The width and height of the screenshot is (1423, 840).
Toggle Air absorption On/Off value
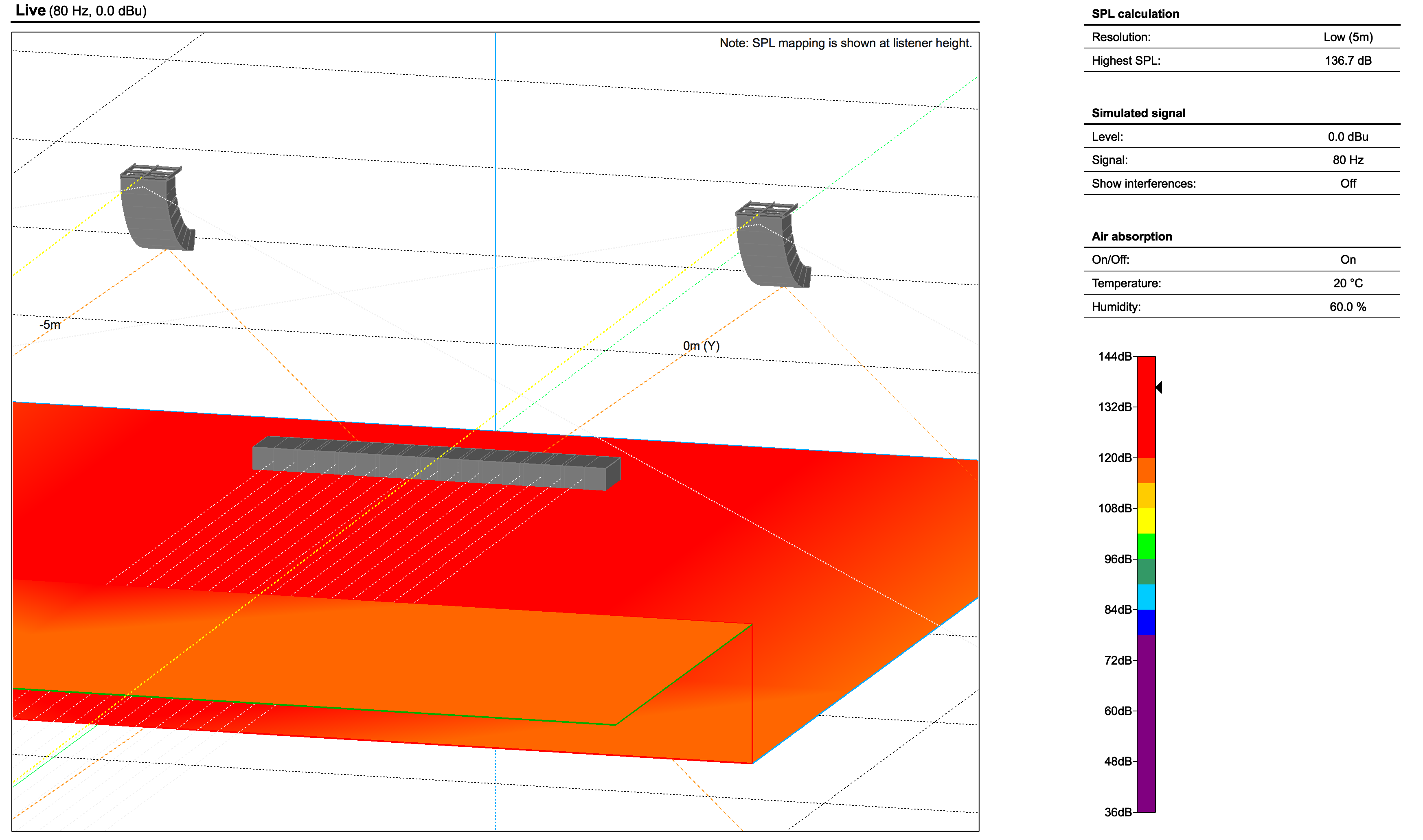(1348, 260)
